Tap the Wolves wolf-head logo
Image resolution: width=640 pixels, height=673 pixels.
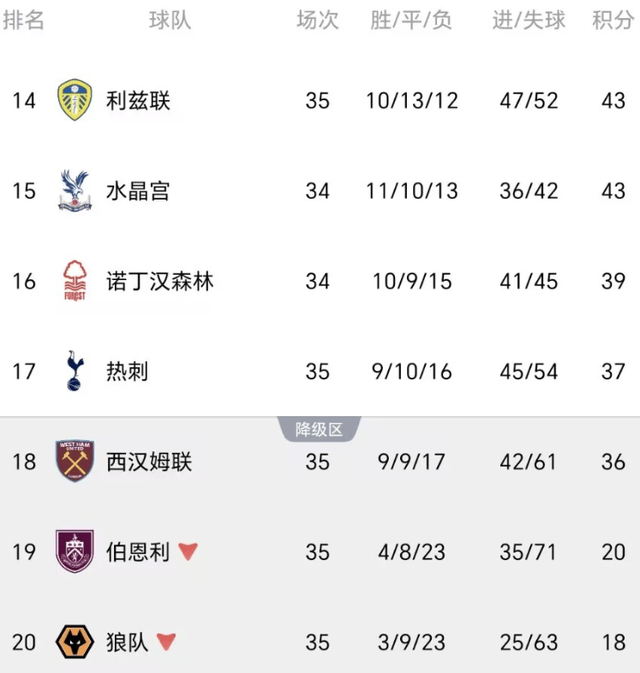(75, 642)
